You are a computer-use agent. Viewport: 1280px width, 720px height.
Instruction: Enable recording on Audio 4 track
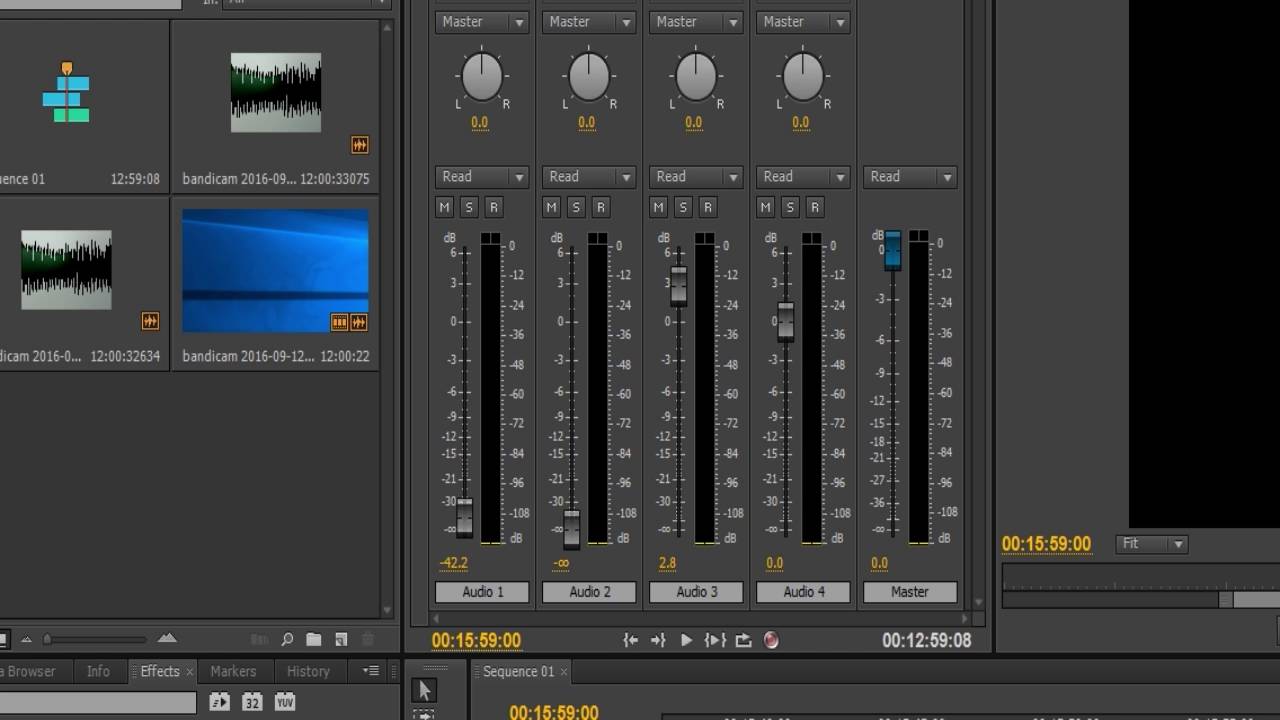[x=814, y=207]
